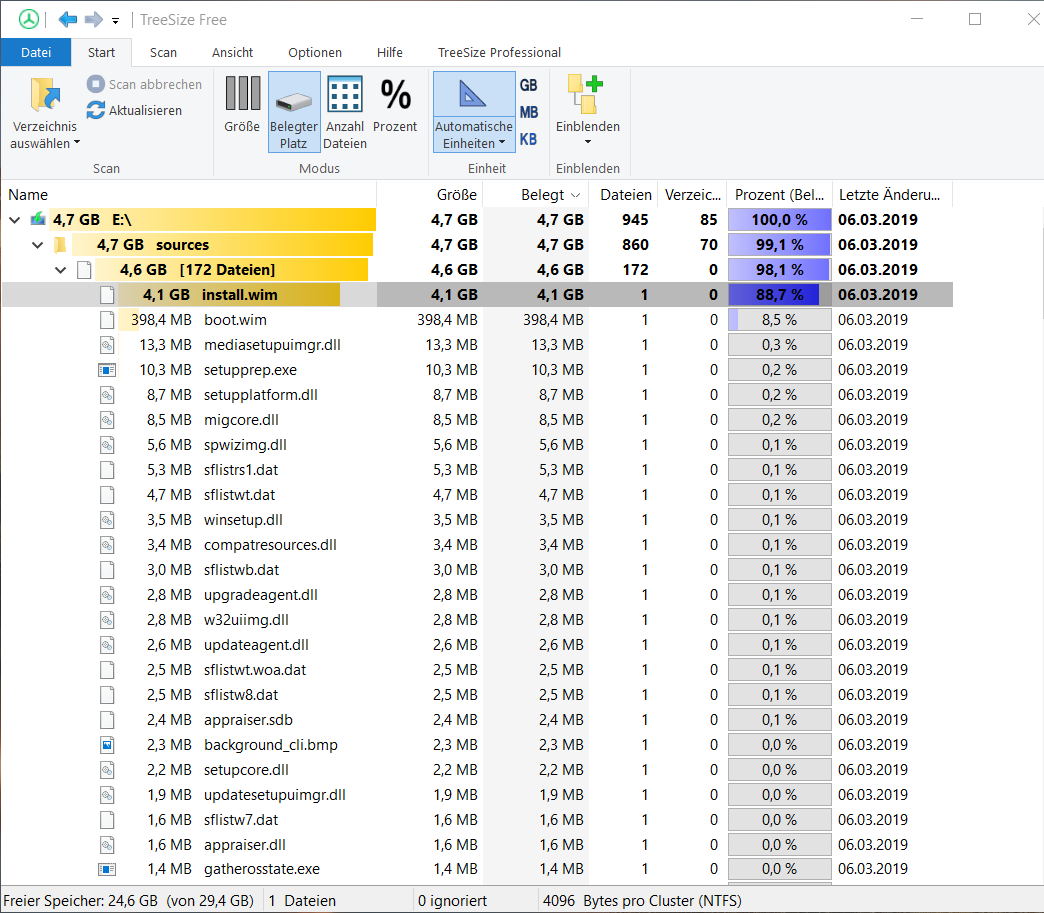This screenshot has height=913, width=1044.
Task: Sort by Letzte Änderung column header
Action: [x=892, y=194]
